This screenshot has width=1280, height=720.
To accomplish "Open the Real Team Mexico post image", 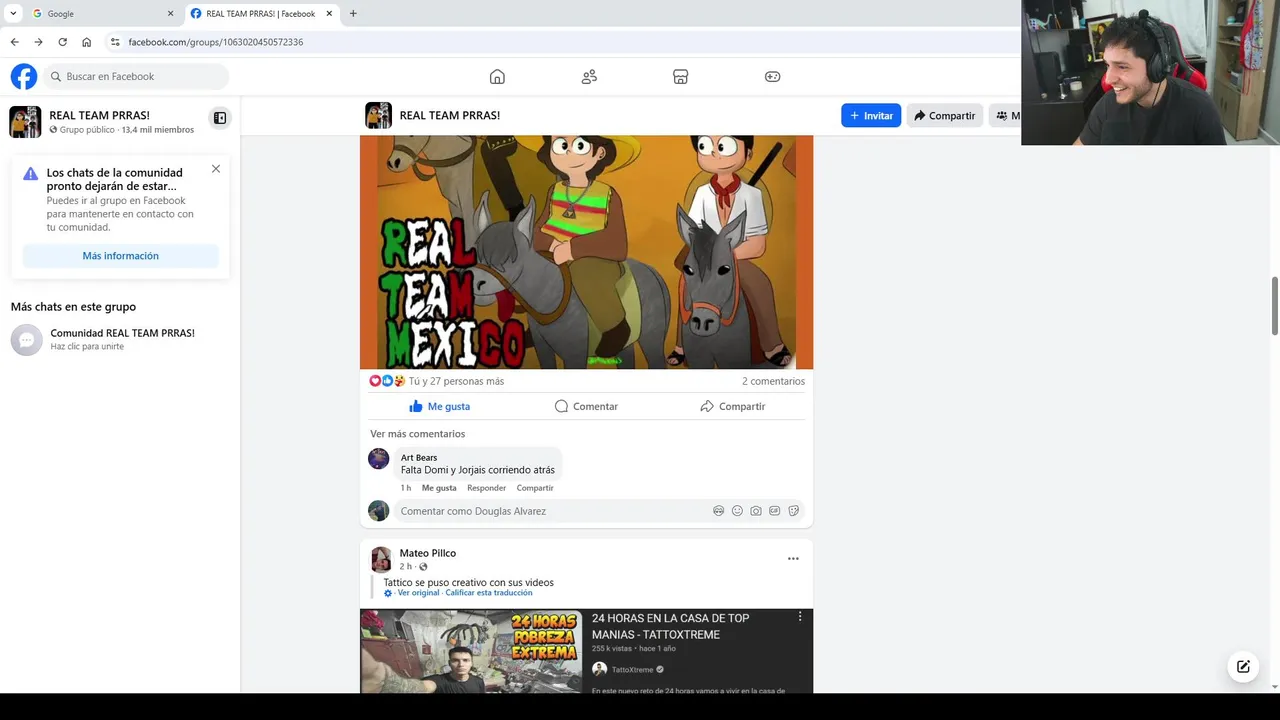I will tap(586, 252).
